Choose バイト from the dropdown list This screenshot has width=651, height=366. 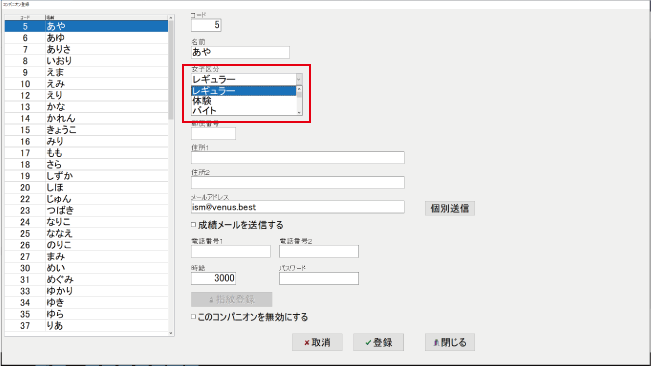[243, 110]
